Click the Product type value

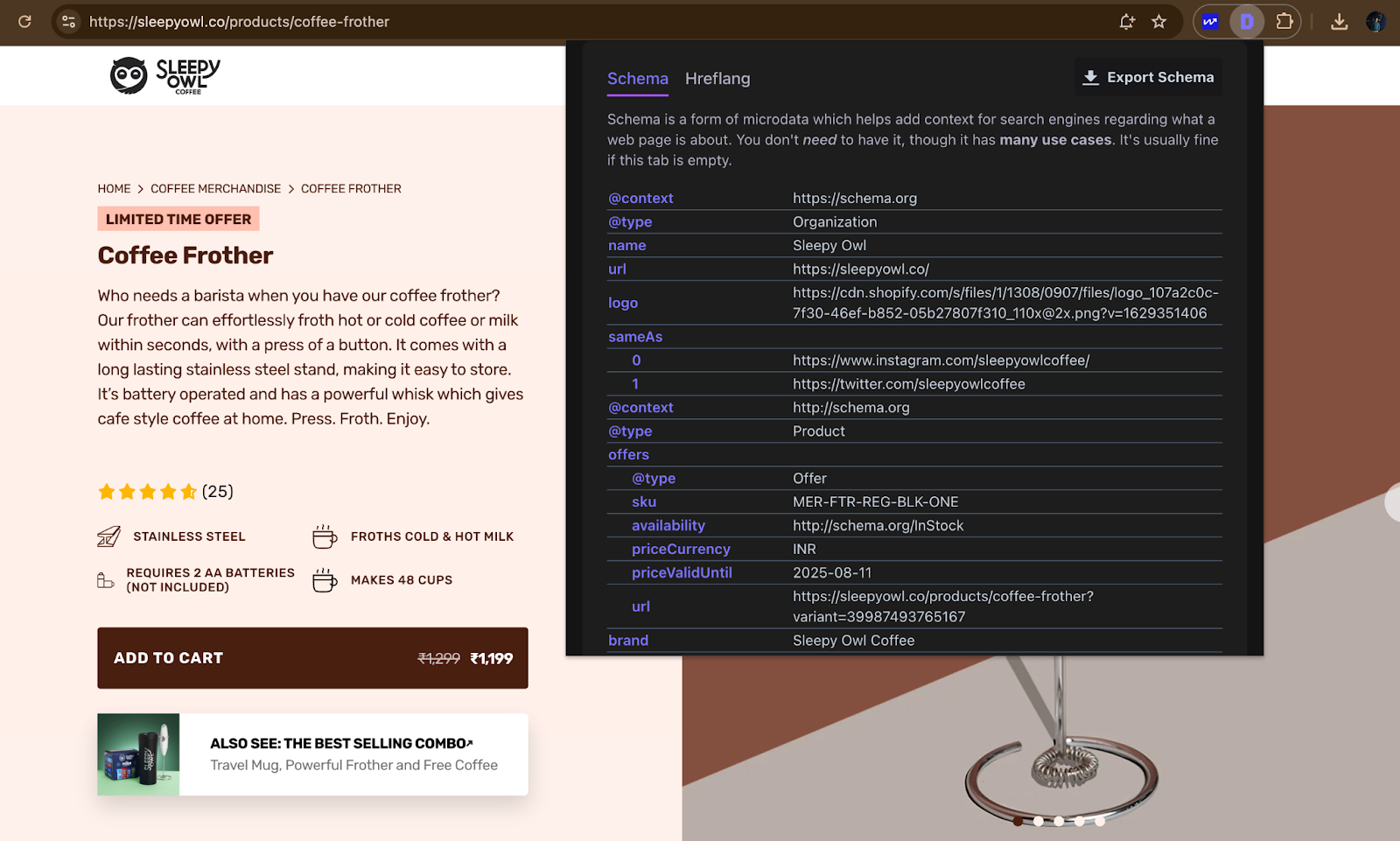tap(819, 431)
